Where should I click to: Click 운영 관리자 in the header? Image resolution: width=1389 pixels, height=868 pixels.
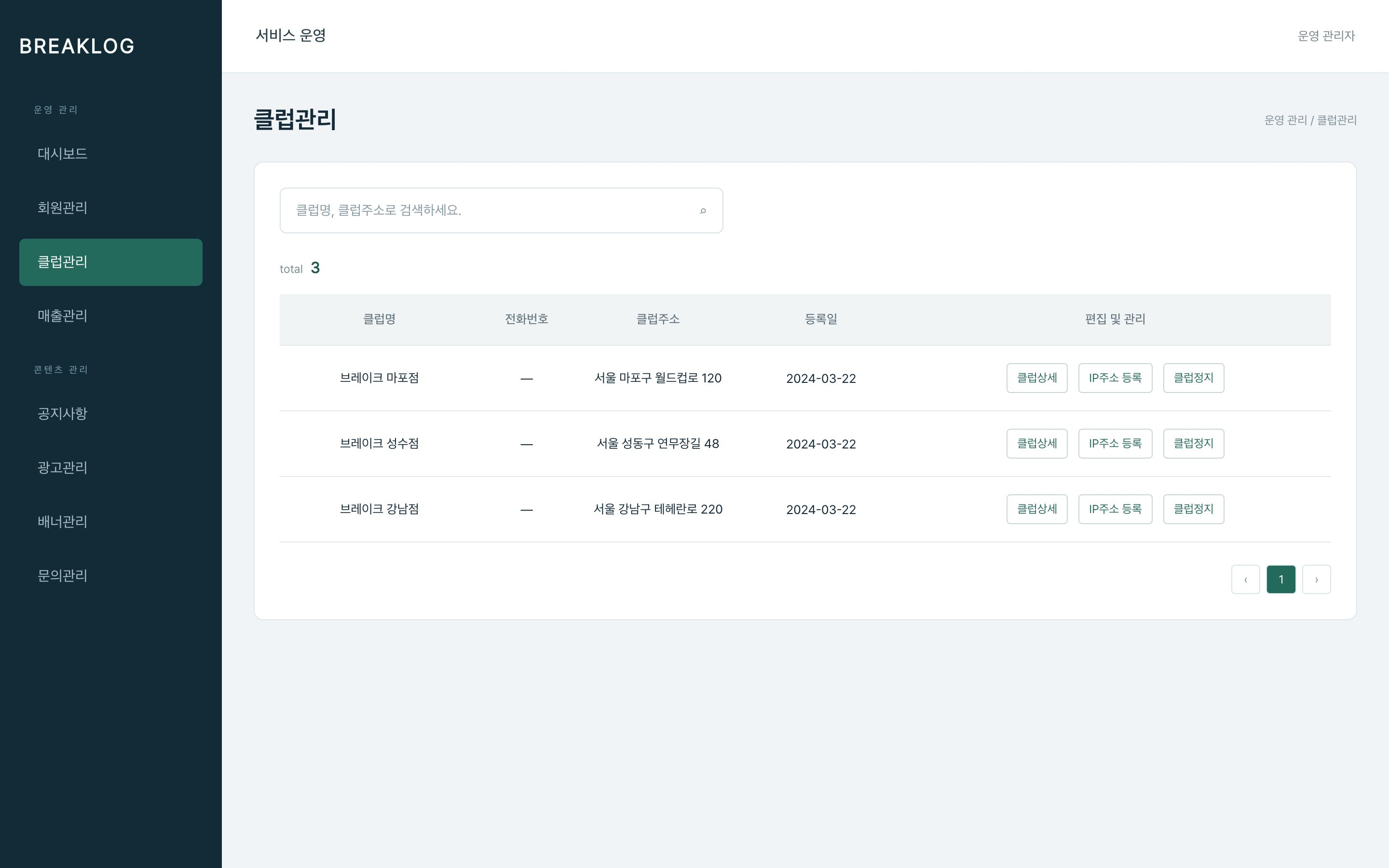1326,36
